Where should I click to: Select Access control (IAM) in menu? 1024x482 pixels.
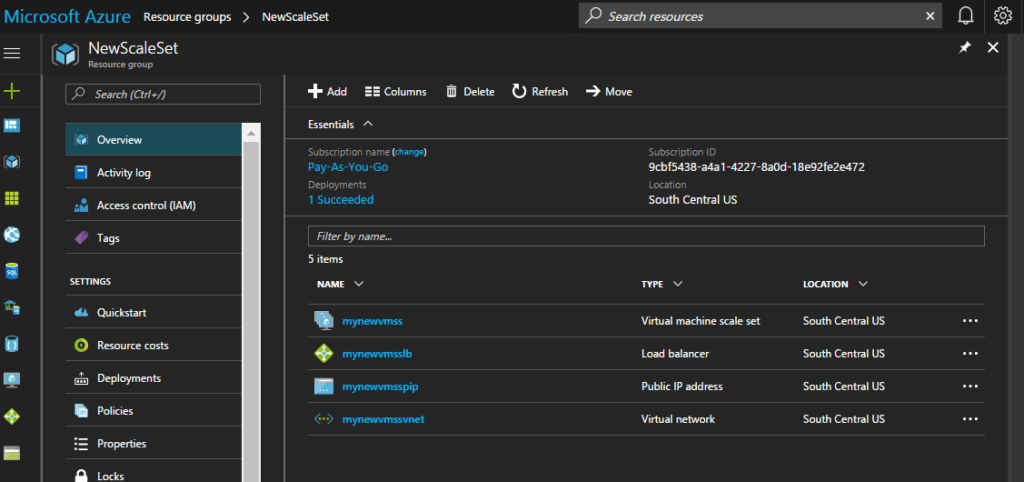[146, 206]
